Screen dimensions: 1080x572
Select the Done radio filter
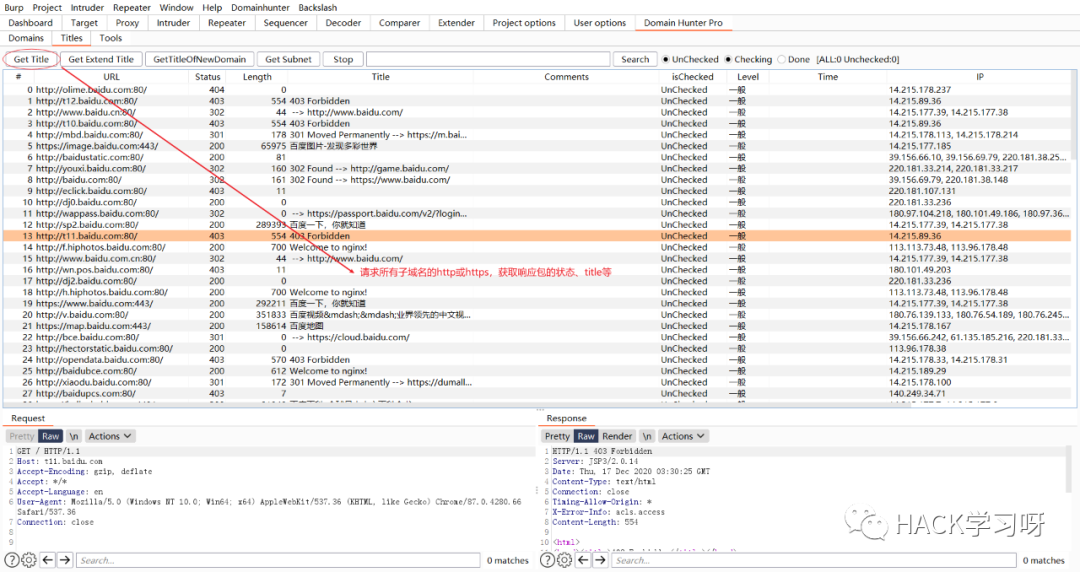coord(782,59)
